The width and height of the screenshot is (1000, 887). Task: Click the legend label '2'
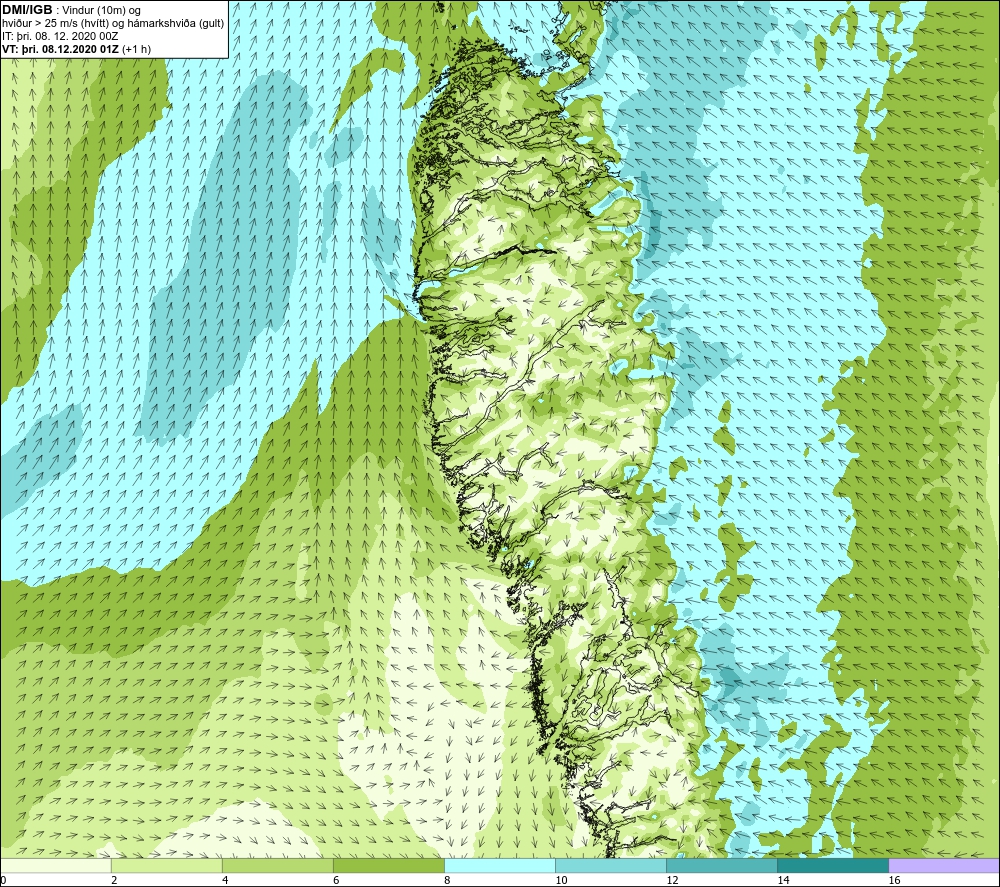pyautogui.click(x=114, y=880)
